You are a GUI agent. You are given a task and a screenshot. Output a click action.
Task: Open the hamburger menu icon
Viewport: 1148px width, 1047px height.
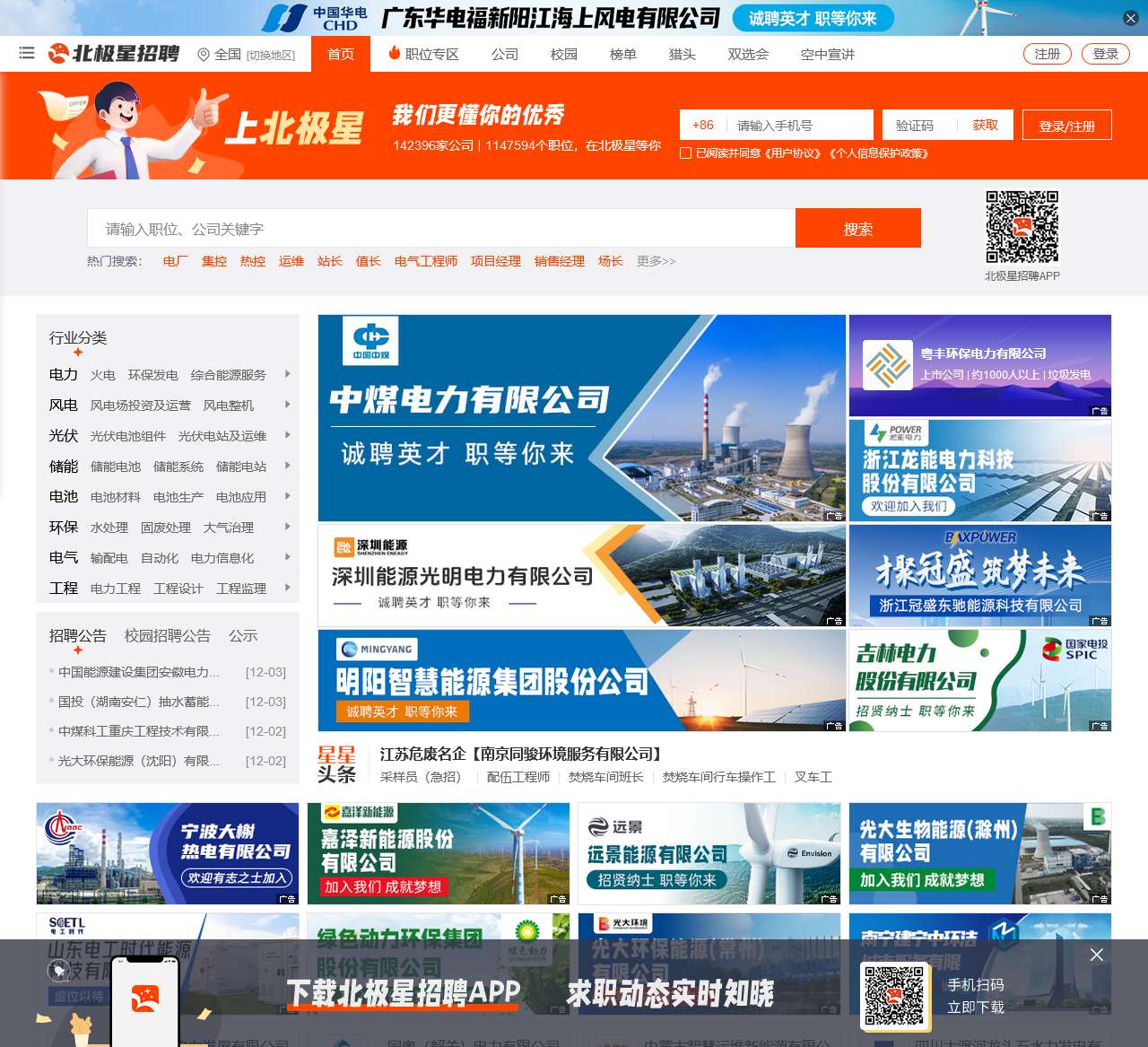click(x=27, y=54)
